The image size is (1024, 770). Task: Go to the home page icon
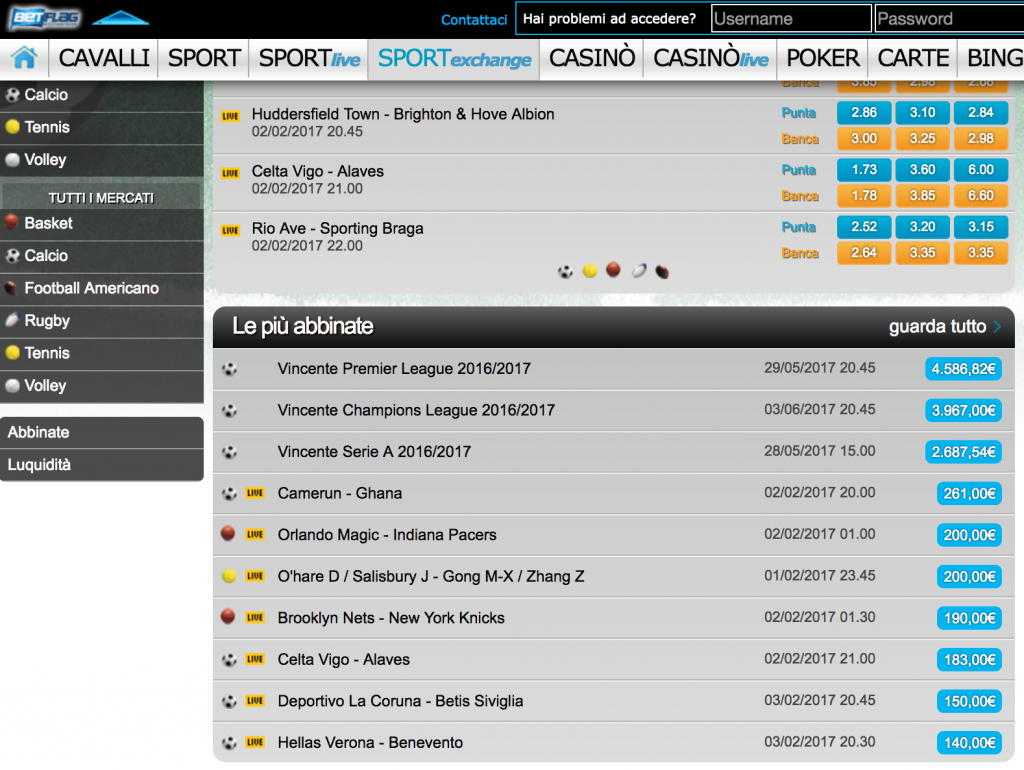point(24,58)
